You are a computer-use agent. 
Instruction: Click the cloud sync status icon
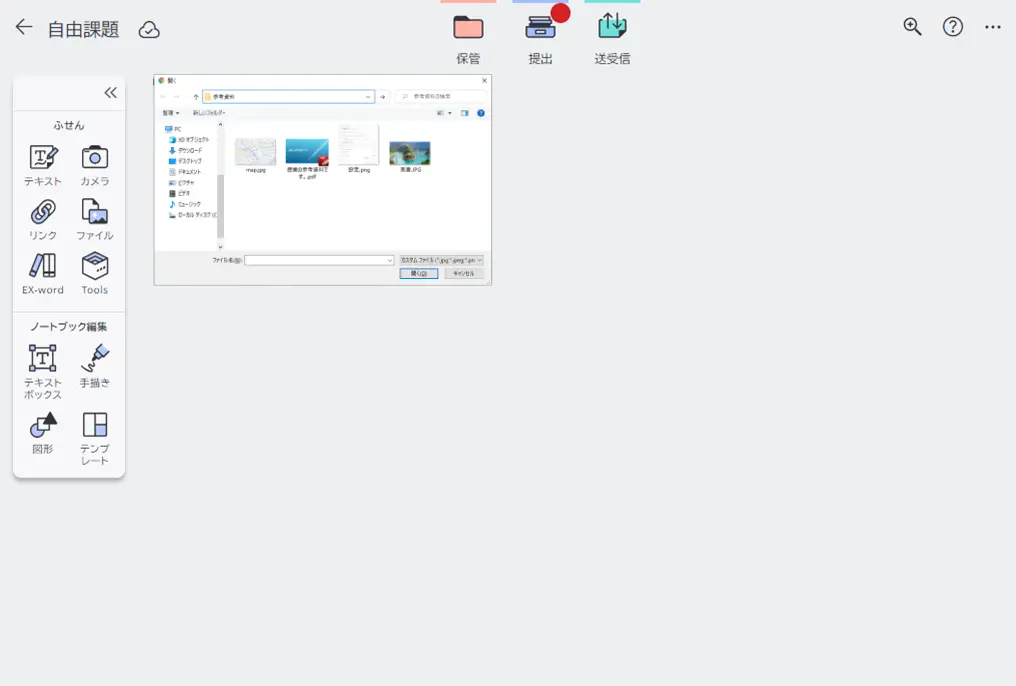point(149,30)
